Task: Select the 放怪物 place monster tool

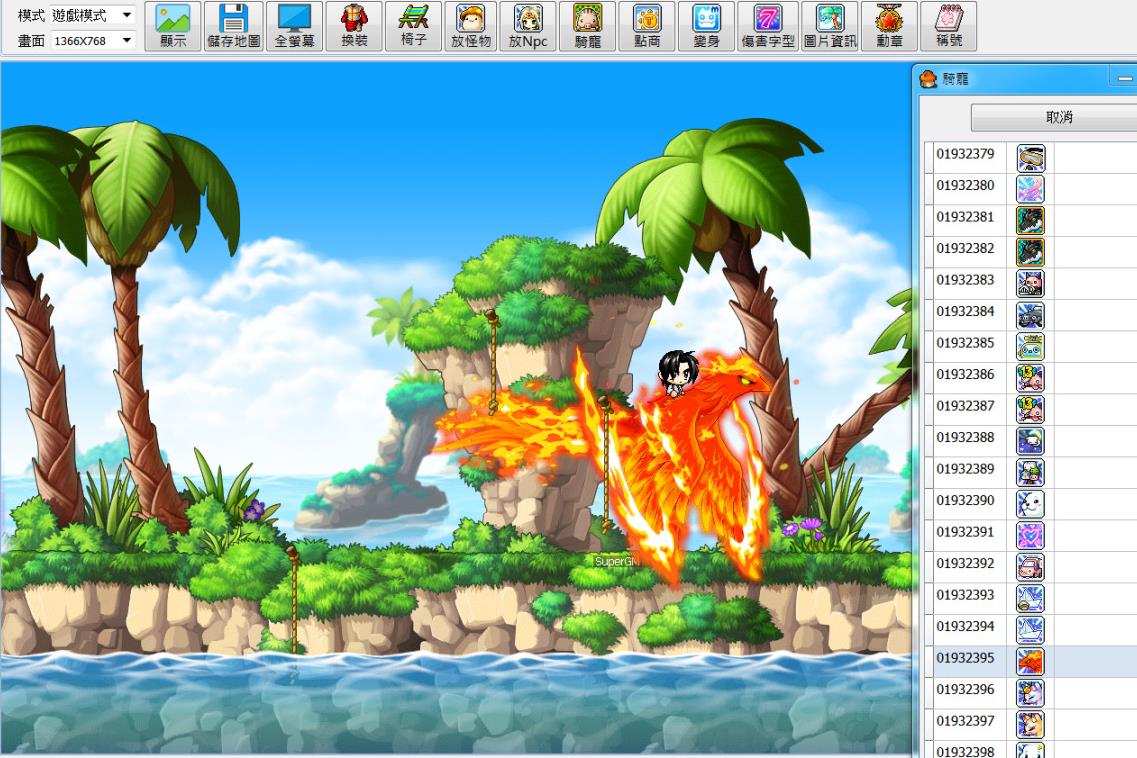Action: coord(471,27)
